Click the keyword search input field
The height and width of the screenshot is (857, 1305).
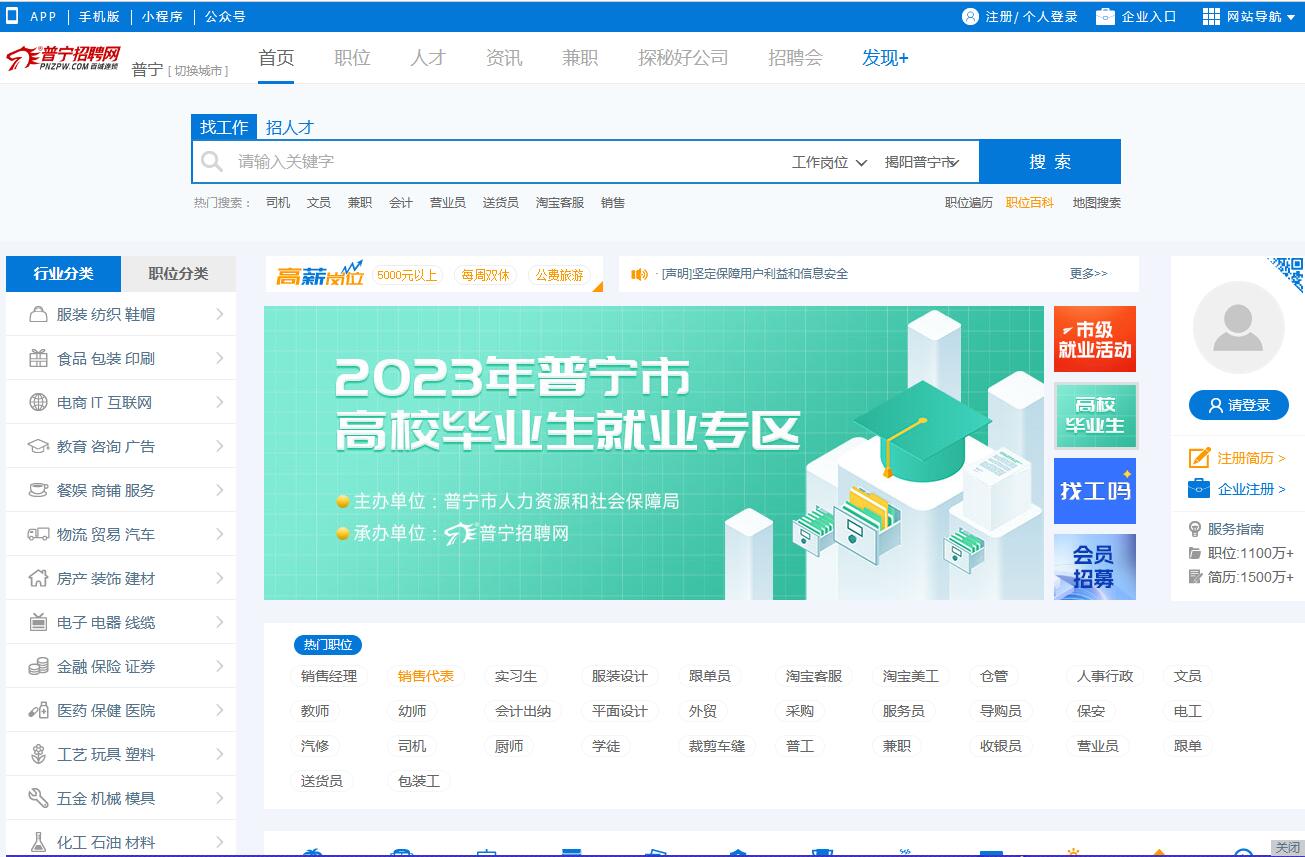(x=500, y=162)
